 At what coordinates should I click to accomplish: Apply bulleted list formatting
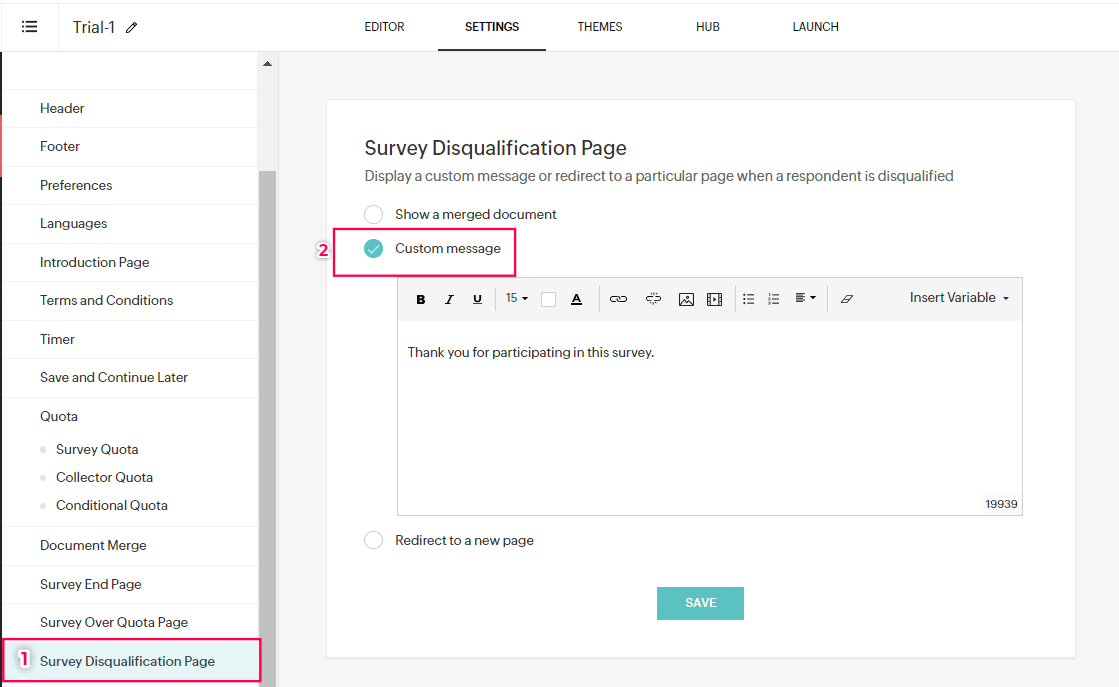coord(748,299)
